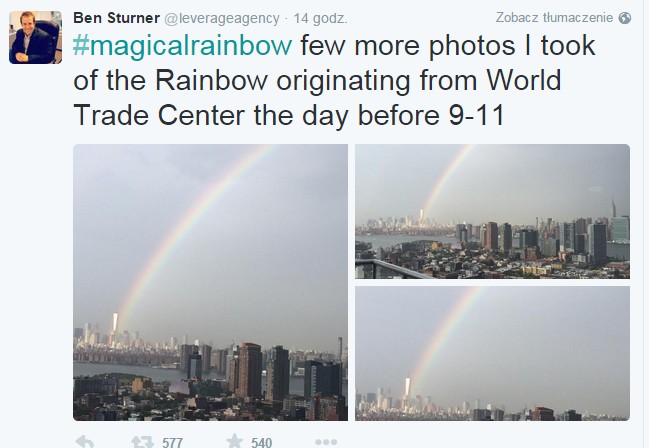View the 540 favorites count
The height and width of the screenshot is (448, 649).
pyautogui.click(x=262, y=443)
